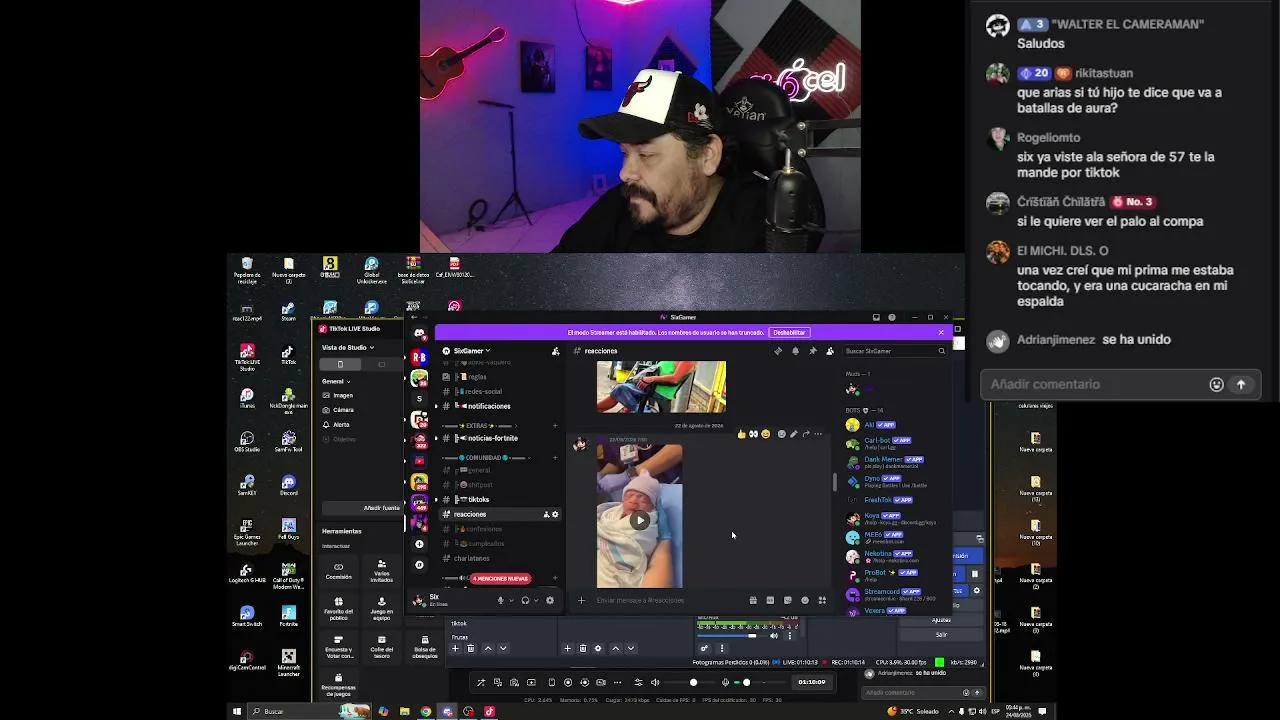Open the Varios invitados tool

381,570
